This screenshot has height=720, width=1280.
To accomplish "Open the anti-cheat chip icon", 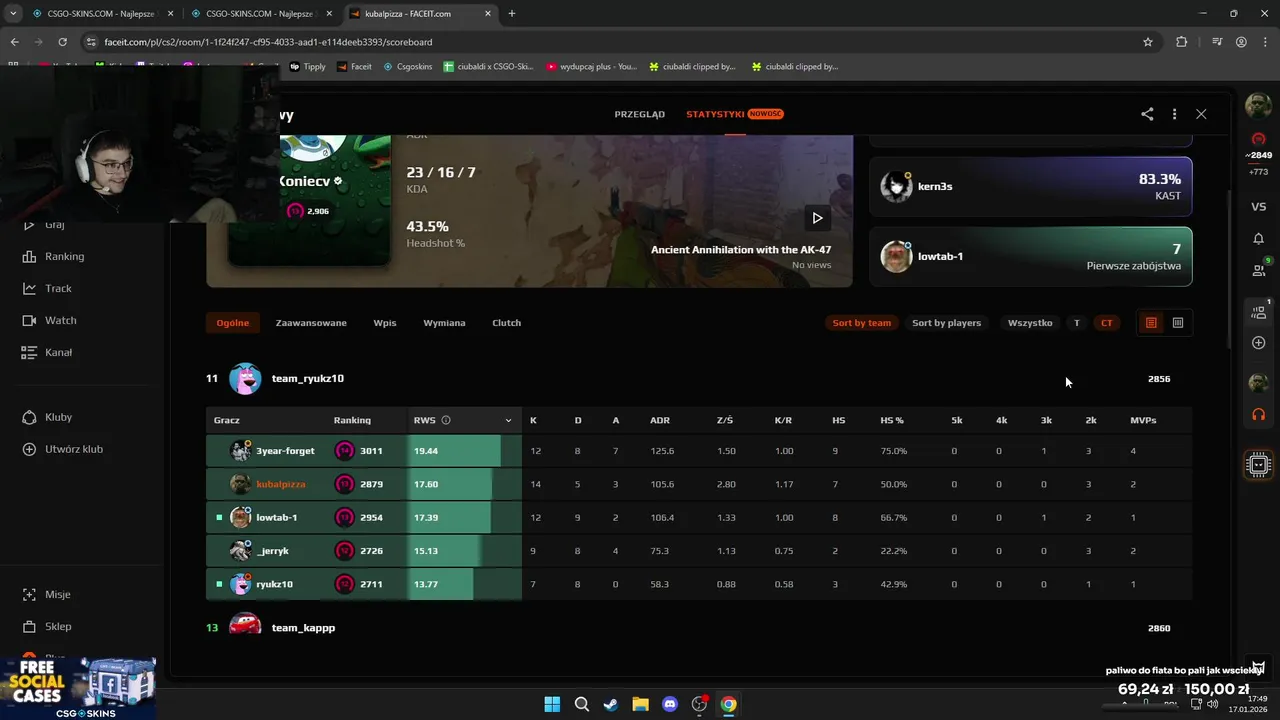I will click(x=1259, y=464).
